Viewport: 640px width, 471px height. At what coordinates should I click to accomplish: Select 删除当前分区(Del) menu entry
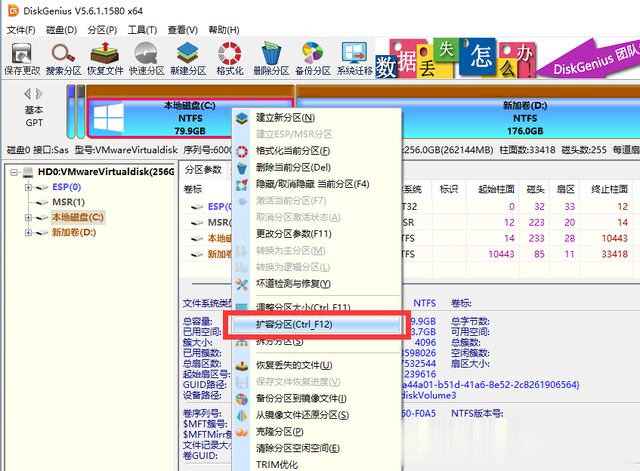tap(317, 167)
